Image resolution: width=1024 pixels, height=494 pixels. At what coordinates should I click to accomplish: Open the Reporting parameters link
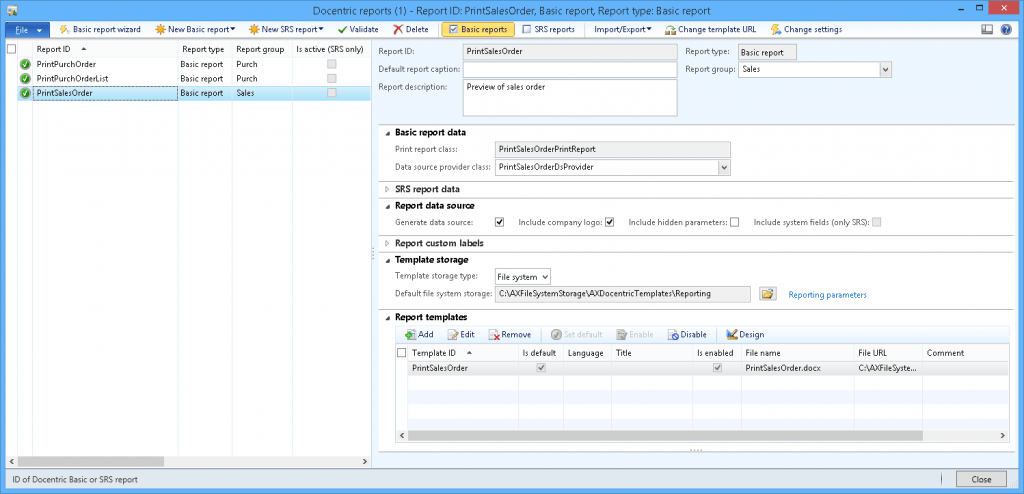click(827, 295)
